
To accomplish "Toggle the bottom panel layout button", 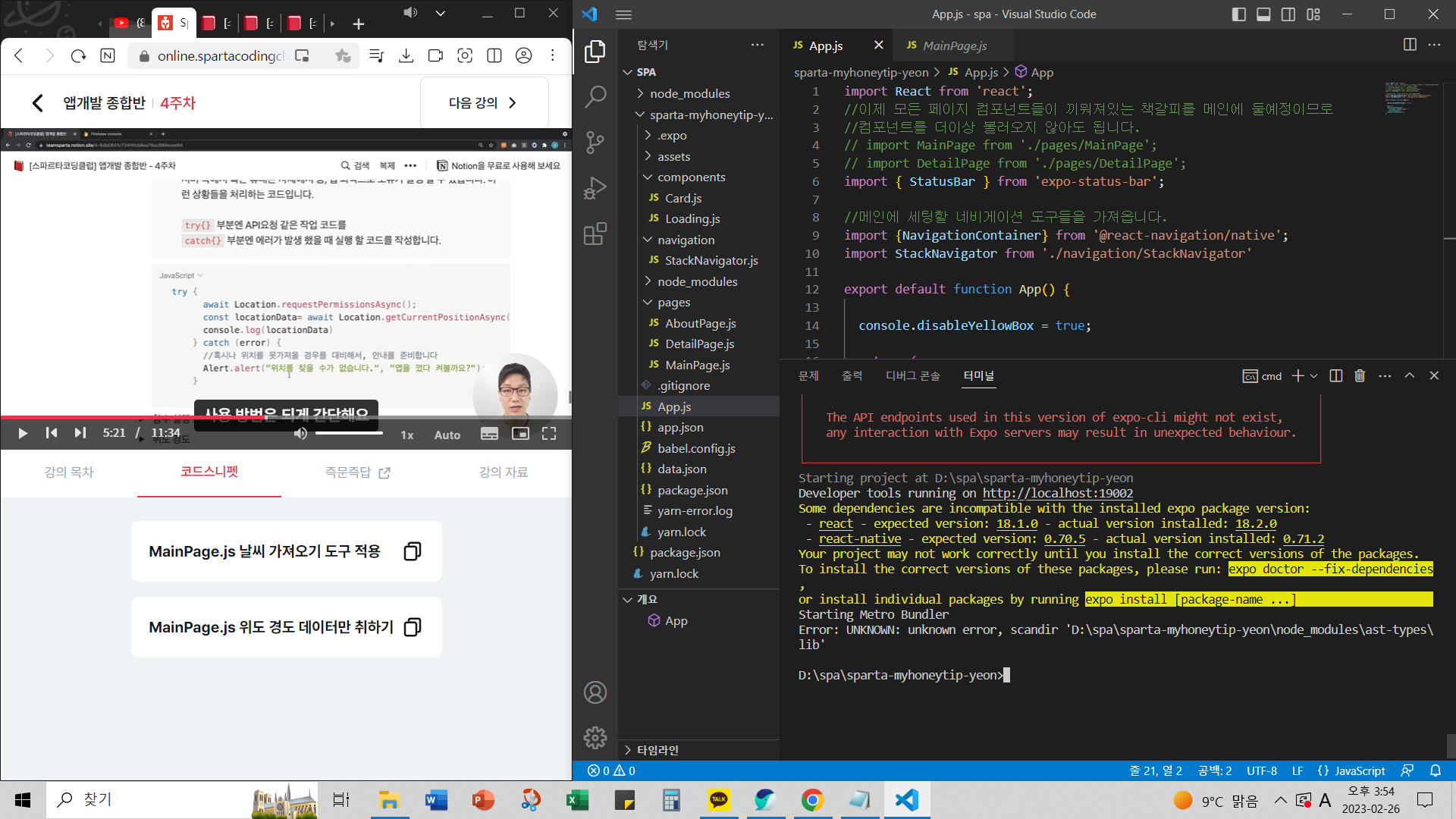I will pyautogui.click(x=1263, y=14).
